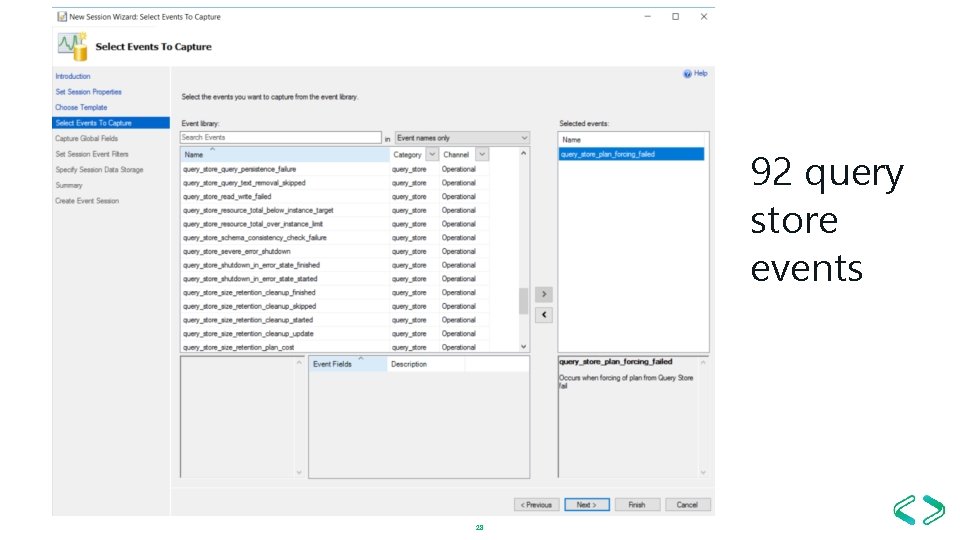Go to next slide with green right arrow
The height and width of the screenshot is (540, 960).
934,509
